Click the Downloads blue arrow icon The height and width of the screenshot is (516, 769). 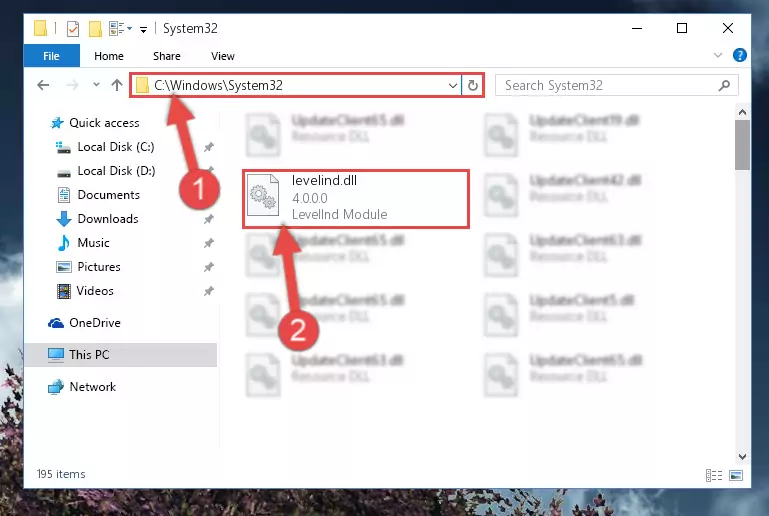point(64,219)
